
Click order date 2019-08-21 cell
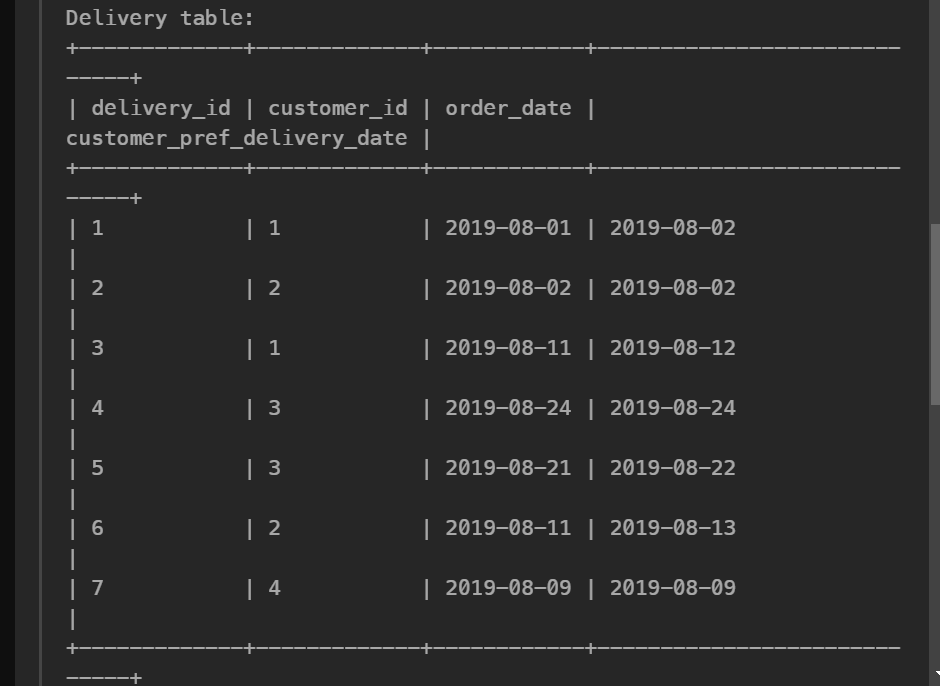coord(508,468)
